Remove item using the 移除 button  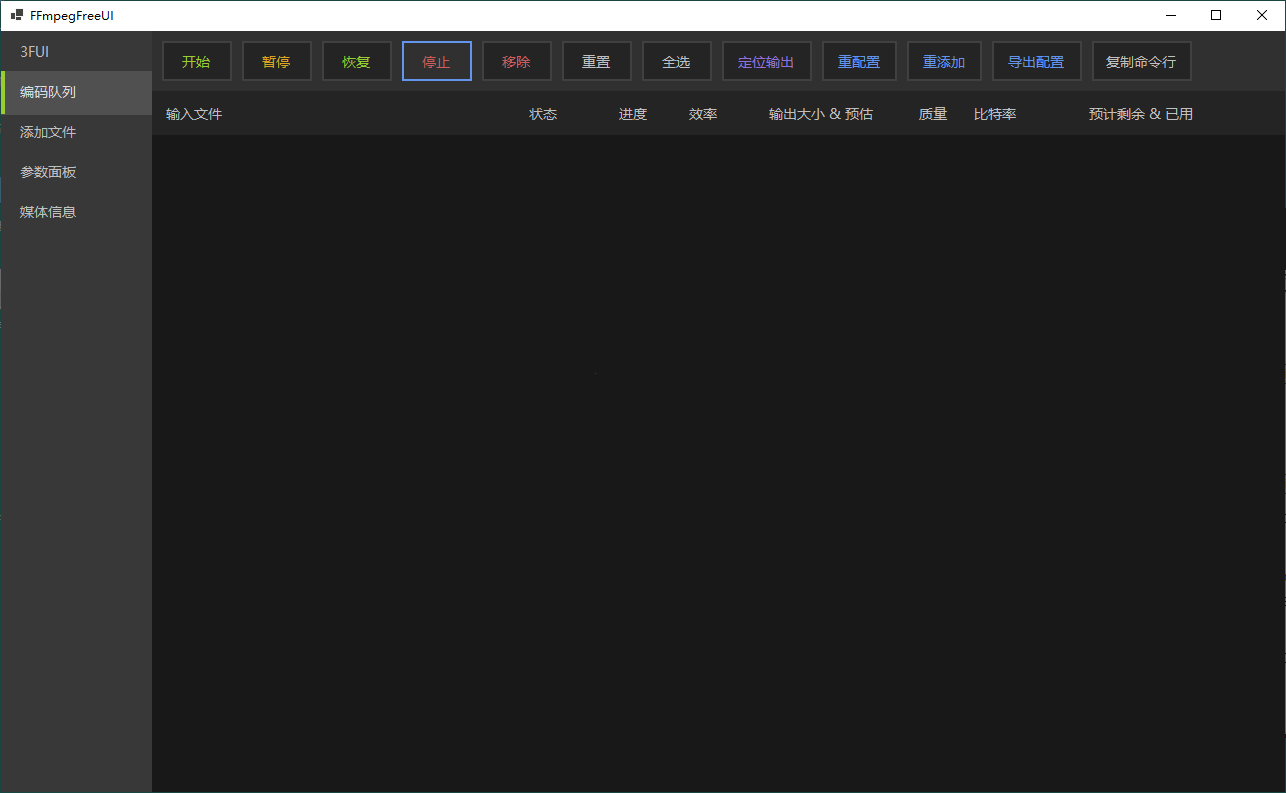click(516, 61)
